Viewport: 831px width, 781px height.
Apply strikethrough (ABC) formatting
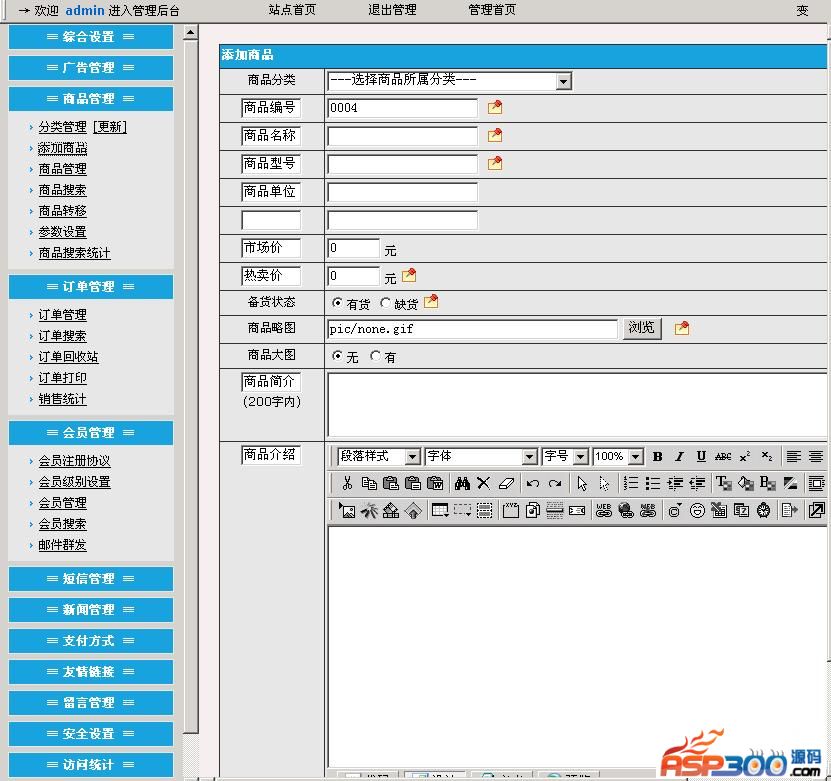[723, 457]
